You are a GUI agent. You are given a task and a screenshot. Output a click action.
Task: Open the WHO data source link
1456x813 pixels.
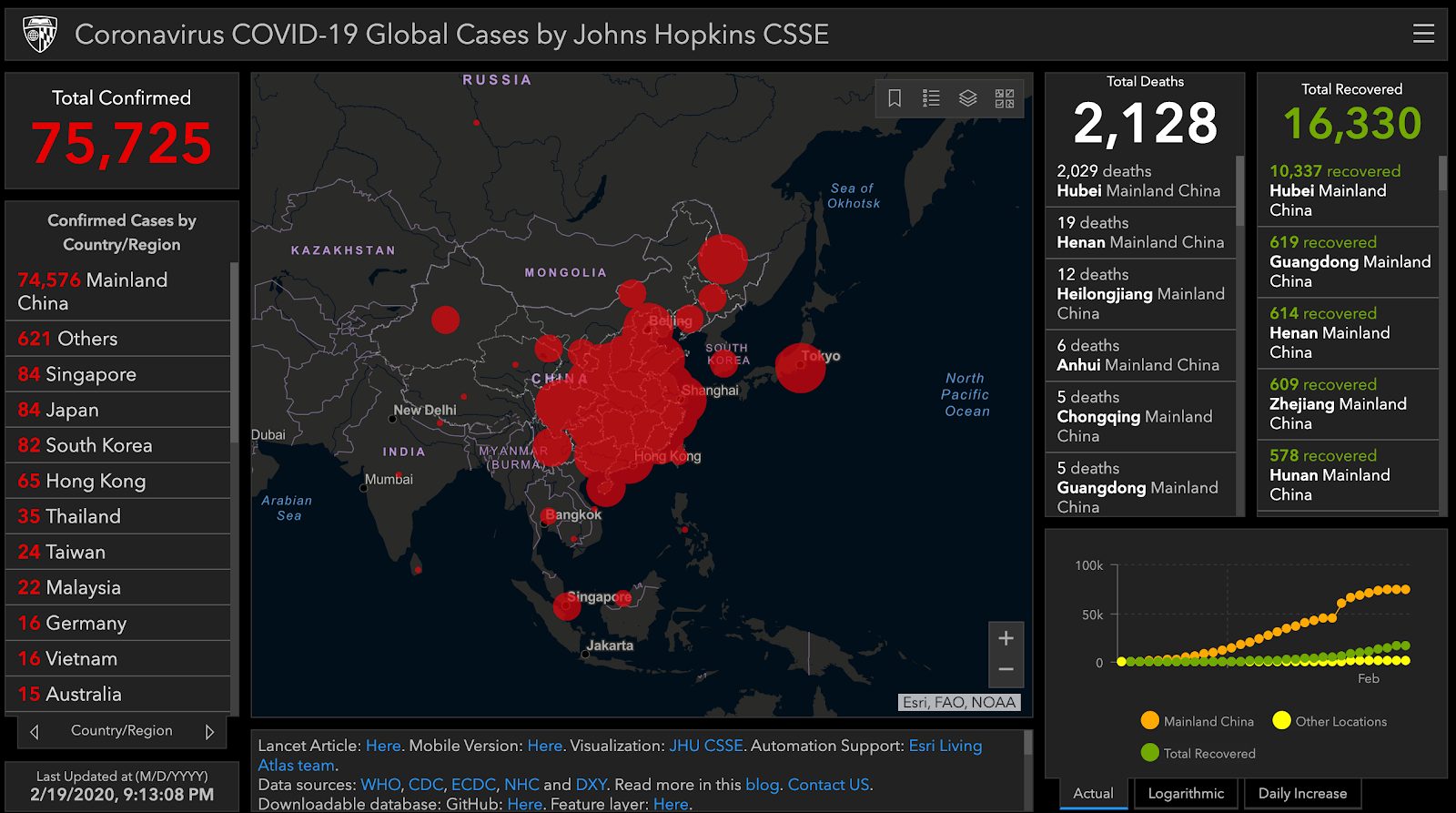[380, 785]
